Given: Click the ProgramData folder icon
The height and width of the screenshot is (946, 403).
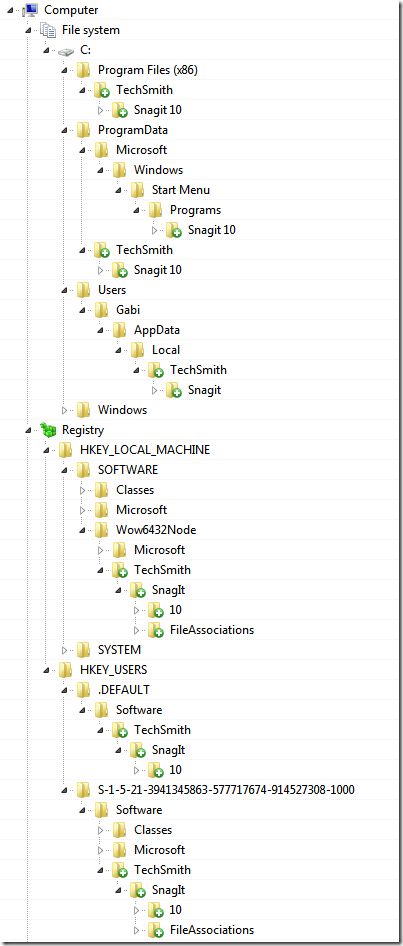Looking at the screenshot, I should (x=84, y=130).
